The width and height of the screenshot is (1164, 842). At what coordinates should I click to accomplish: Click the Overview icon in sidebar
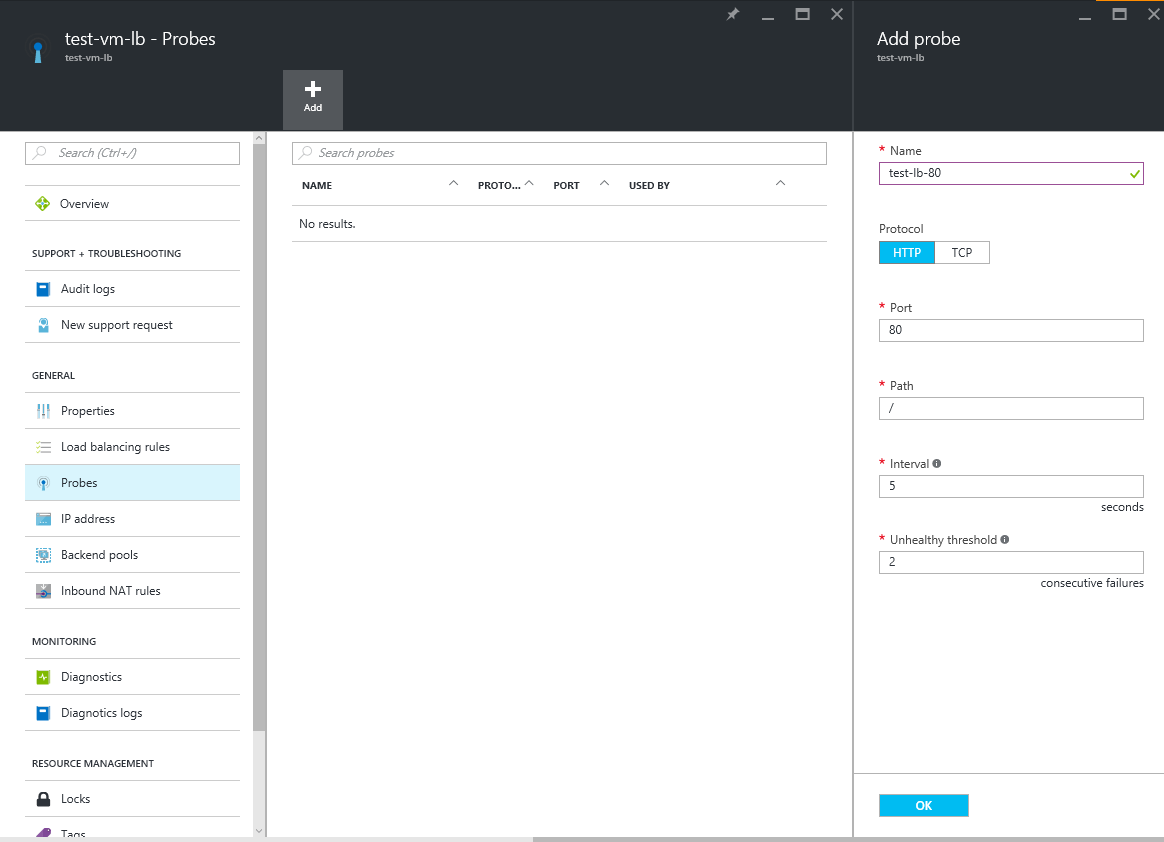point(43,204)
